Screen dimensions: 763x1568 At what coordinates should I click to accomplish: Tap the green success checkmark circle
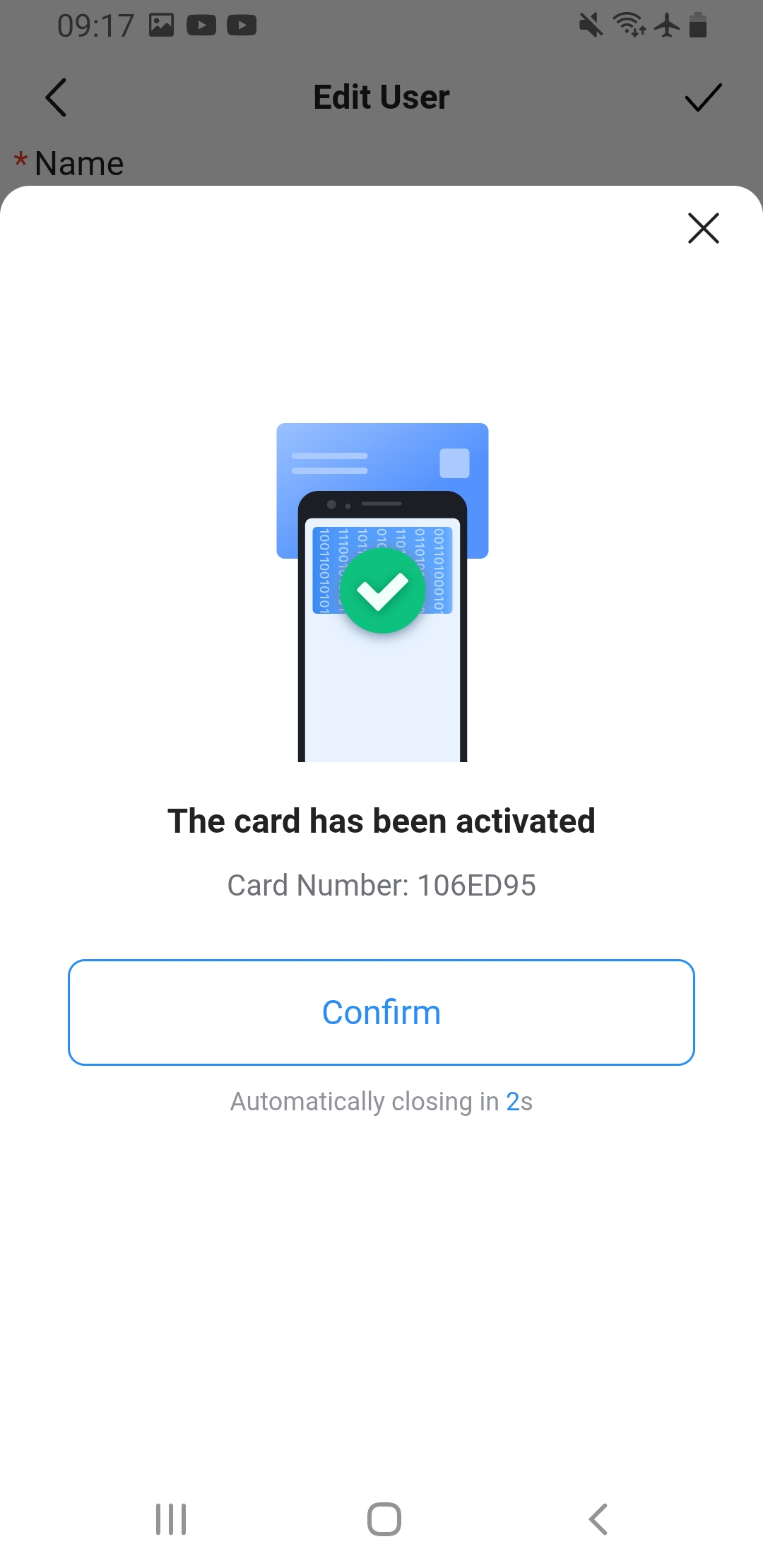pos(383,591)
